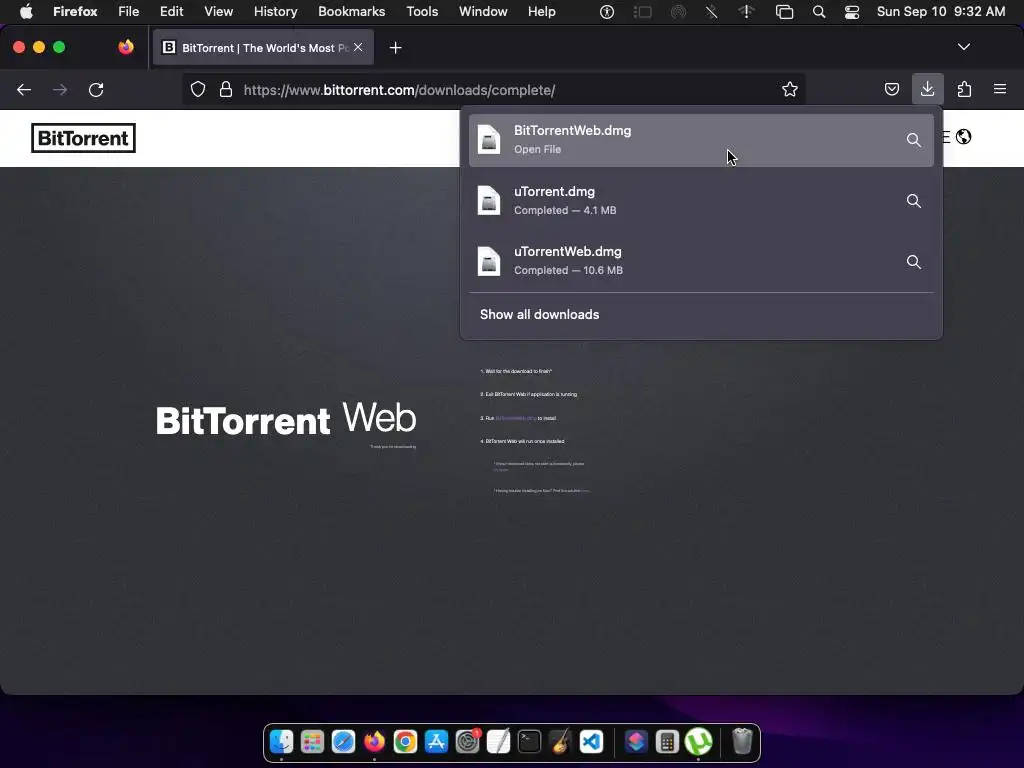Open the Firefox hamburger application menu
This screenshot has width=1024, height=768.
1000,89
